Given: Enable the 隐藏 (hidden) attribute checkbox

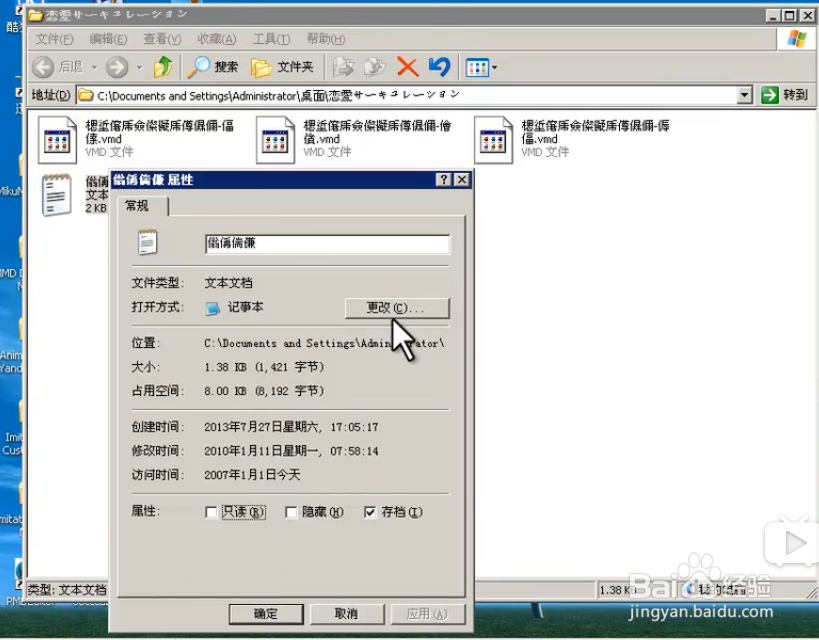Looking at the screenshot, I should (289, 511).
